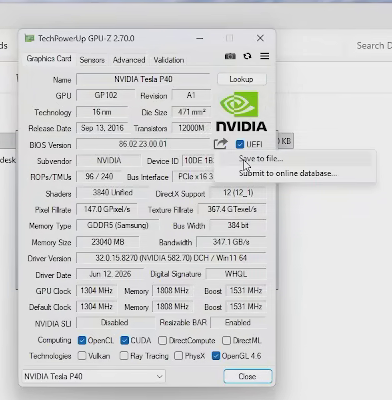Image resolution: width=392 pixels, height=400 pixels.
Task: Toggle the UEFI checkbox
Action: coord(240,144)
